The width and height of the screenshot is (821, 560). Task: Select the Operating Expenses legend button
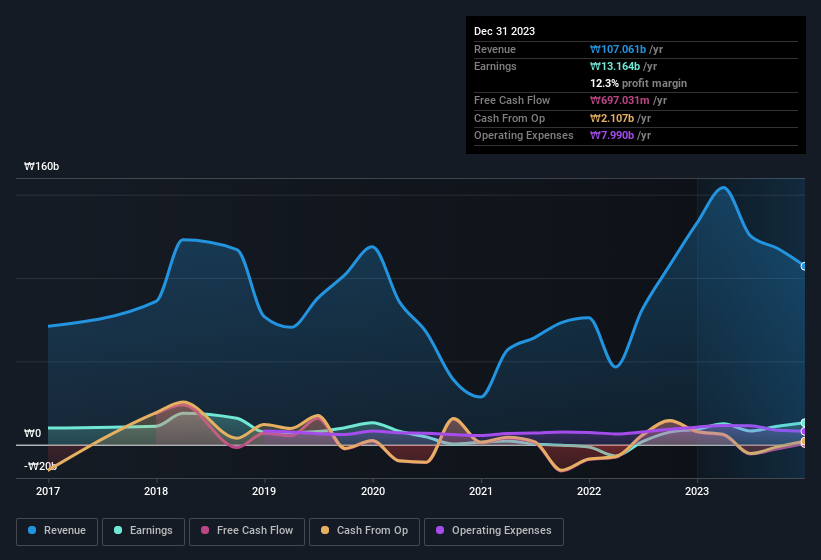point(493,530)
